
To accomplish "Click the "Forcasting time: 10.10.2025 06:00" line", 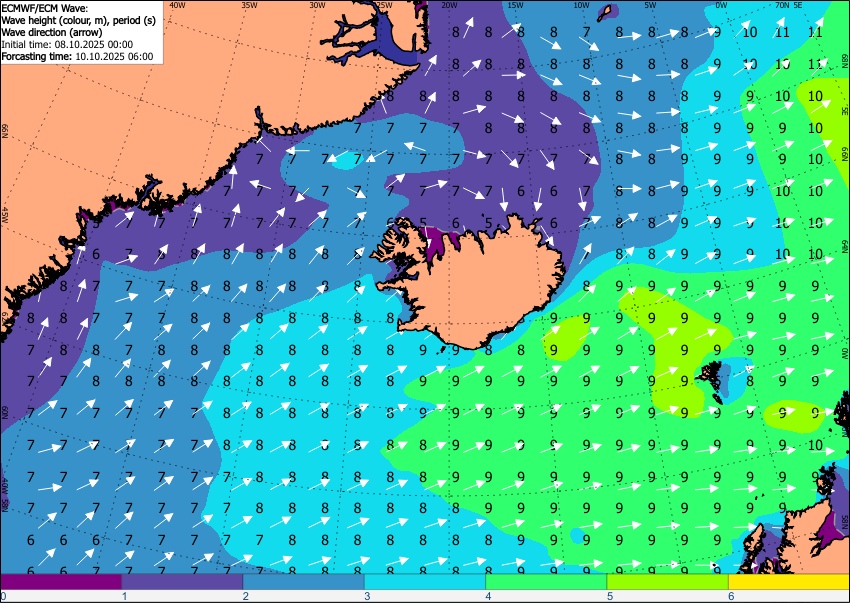I will pos(78,56).
